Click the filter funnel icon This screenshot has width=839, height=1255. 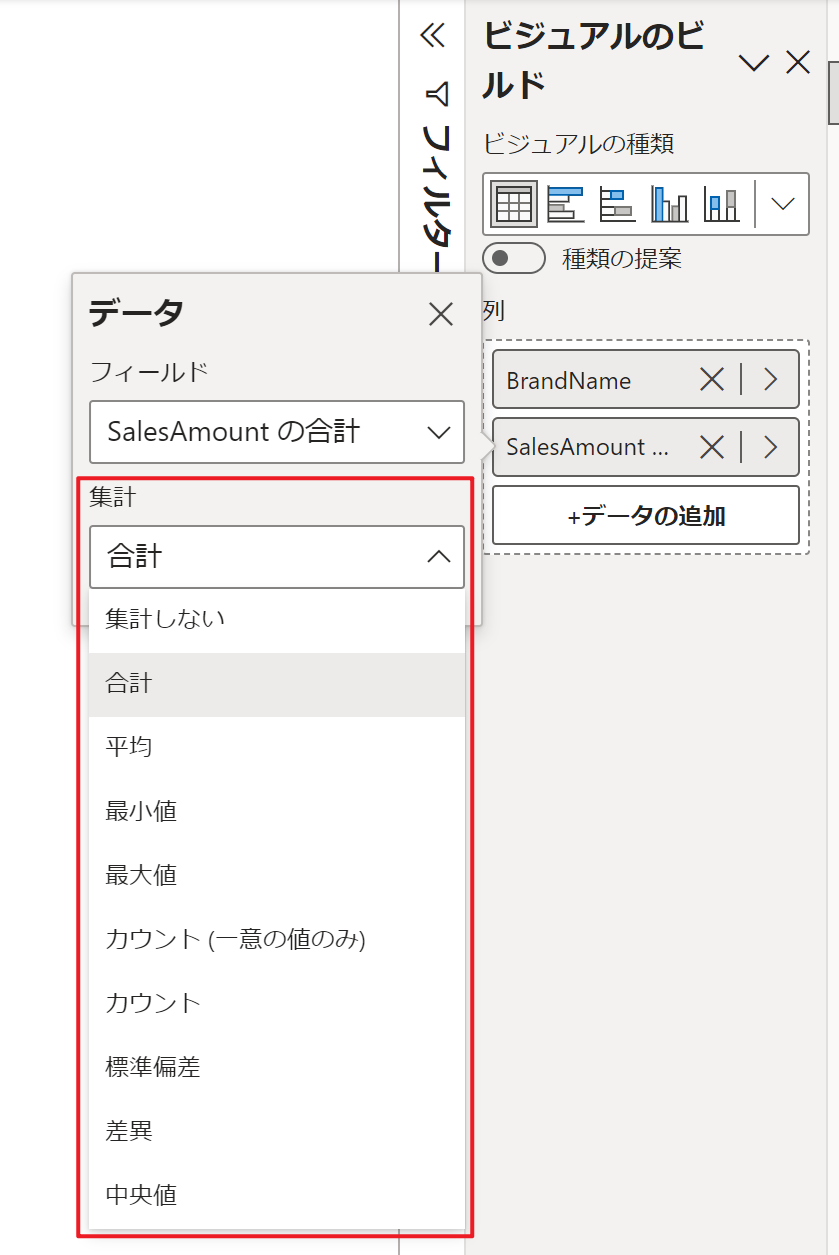[x=437, y=94]
